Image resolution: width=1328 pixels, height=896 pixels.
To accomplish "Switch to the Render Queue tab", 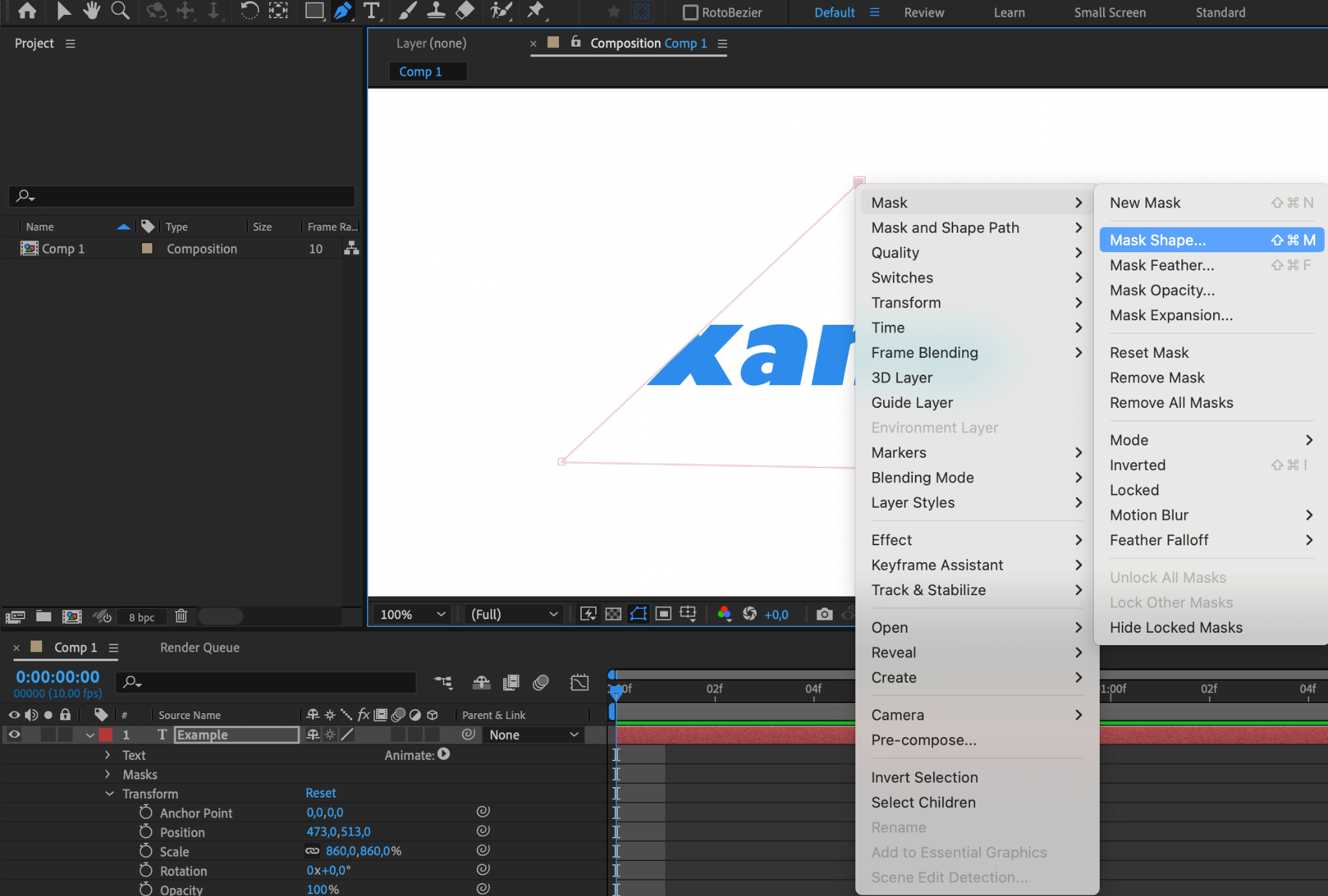I will point(200,647).
